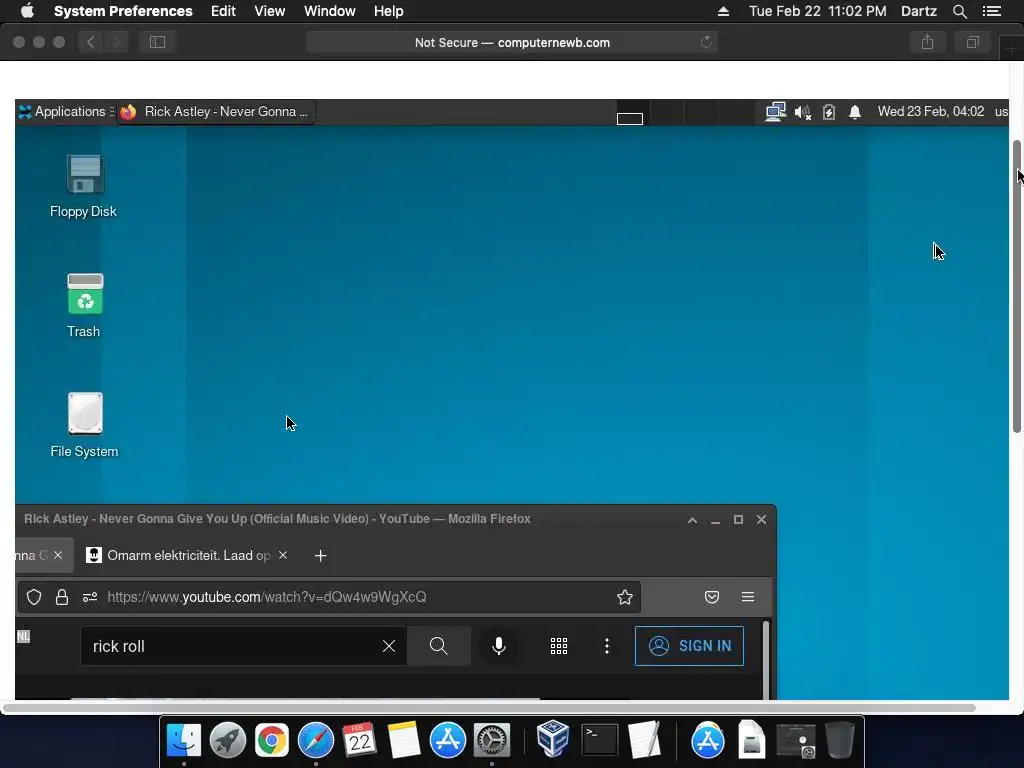
Task: Open Finder from the Dock
Action: [184, 740]
